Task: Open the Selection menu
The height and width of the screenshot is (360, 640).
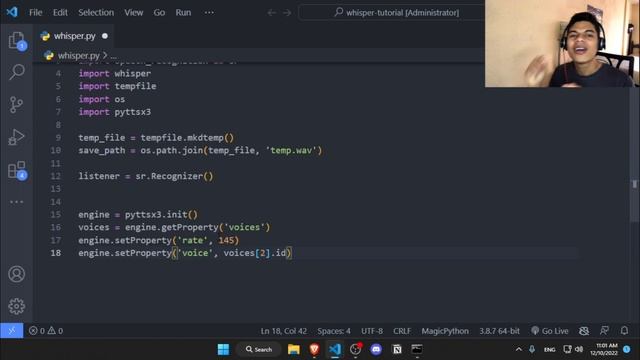Action: click(96, 13)
